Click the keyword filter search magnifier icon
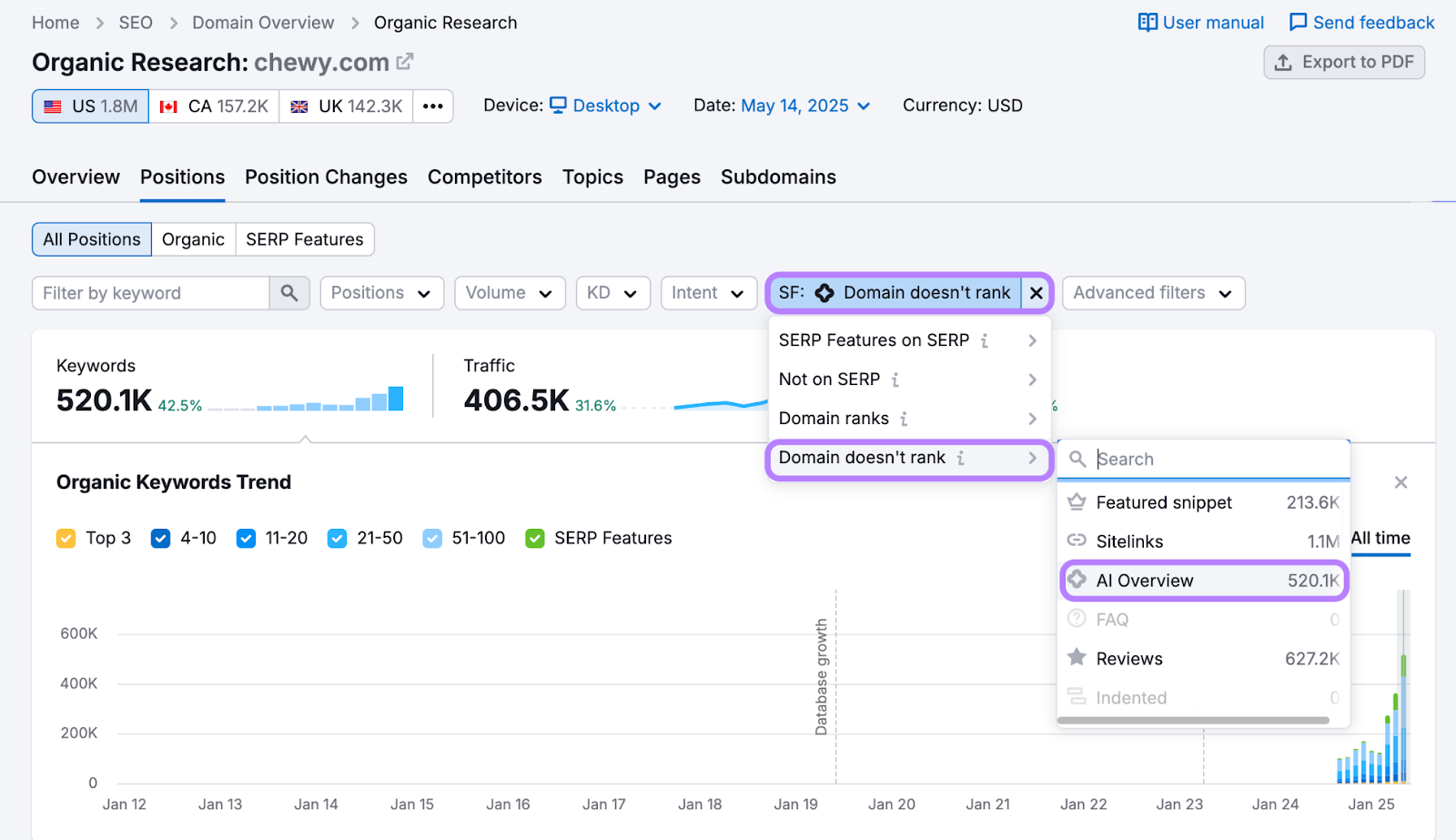This screenshot has height=840, width=1456. click(289, 293)
